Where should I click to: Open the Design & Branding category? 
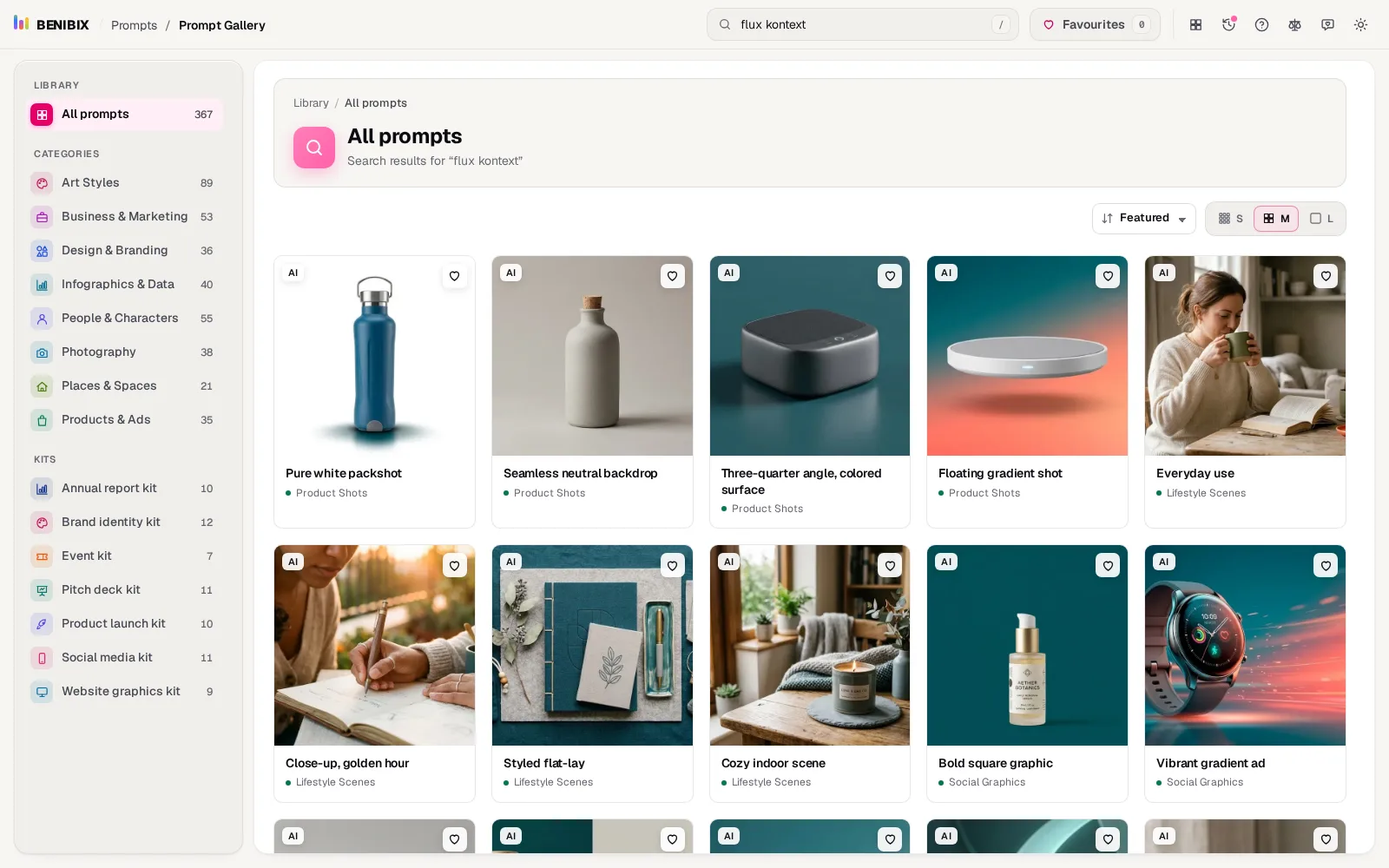[126, 251]
